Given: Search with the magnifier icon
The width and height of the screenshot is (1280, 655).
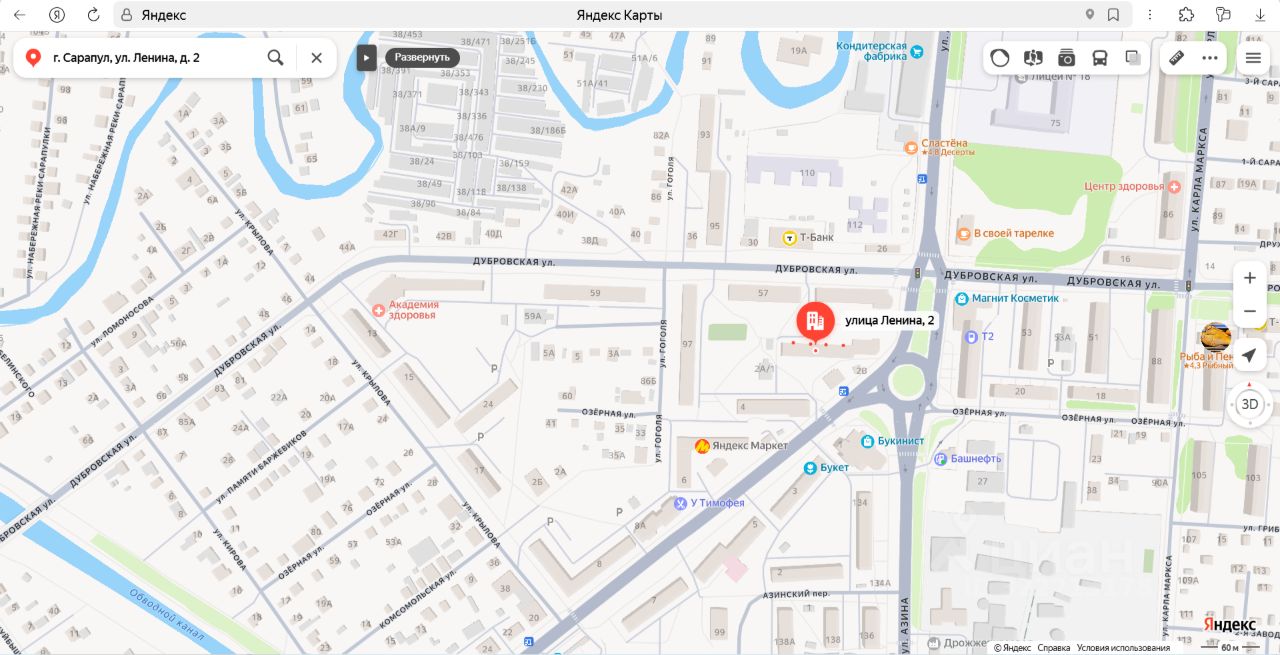Looking at the screenshot, I should (276, 58).
